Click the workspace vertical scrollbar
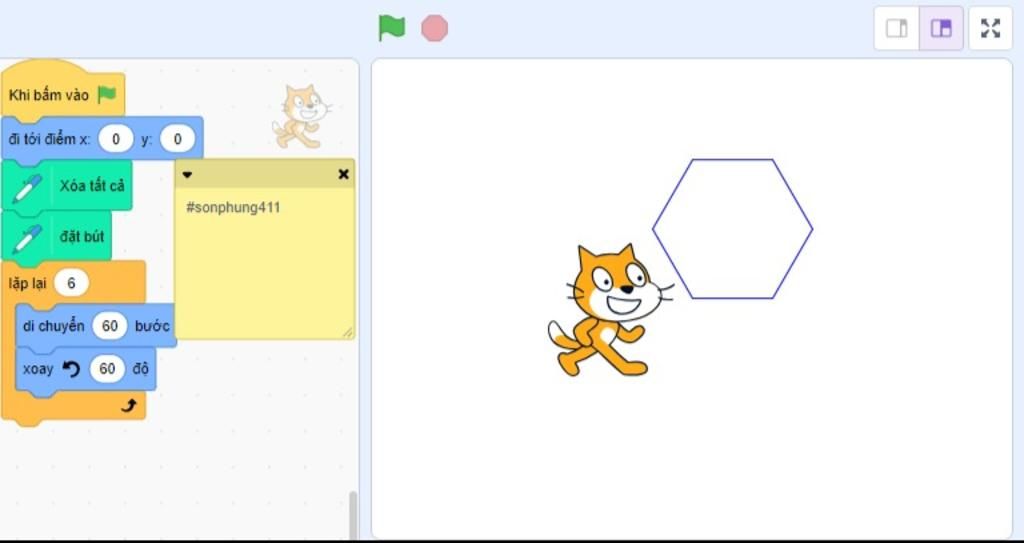 click(x=353, y=515)
